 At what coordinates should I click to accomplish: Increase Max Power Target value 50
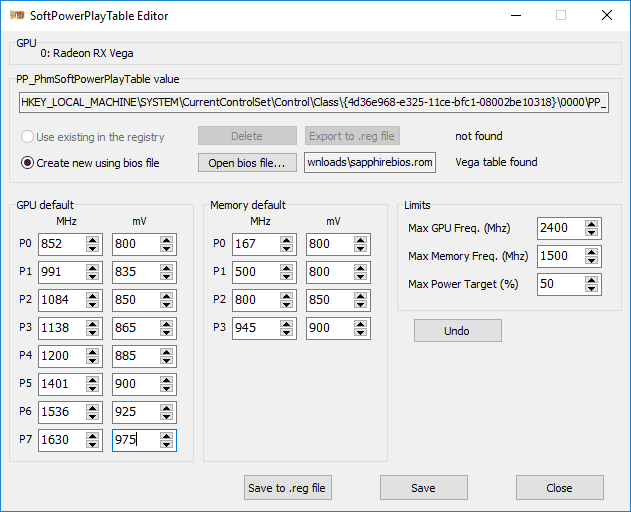coord(592,280)
